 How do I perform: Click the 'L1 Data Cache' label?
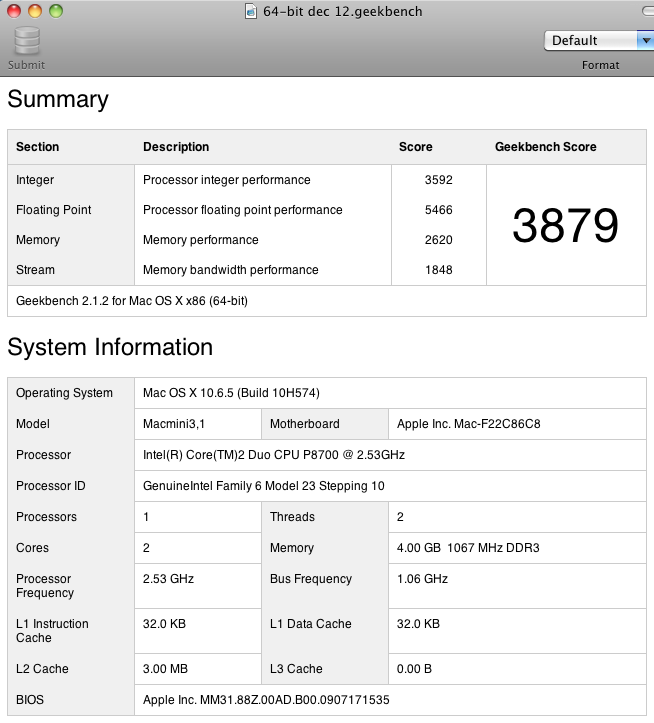tap(311, 623)
